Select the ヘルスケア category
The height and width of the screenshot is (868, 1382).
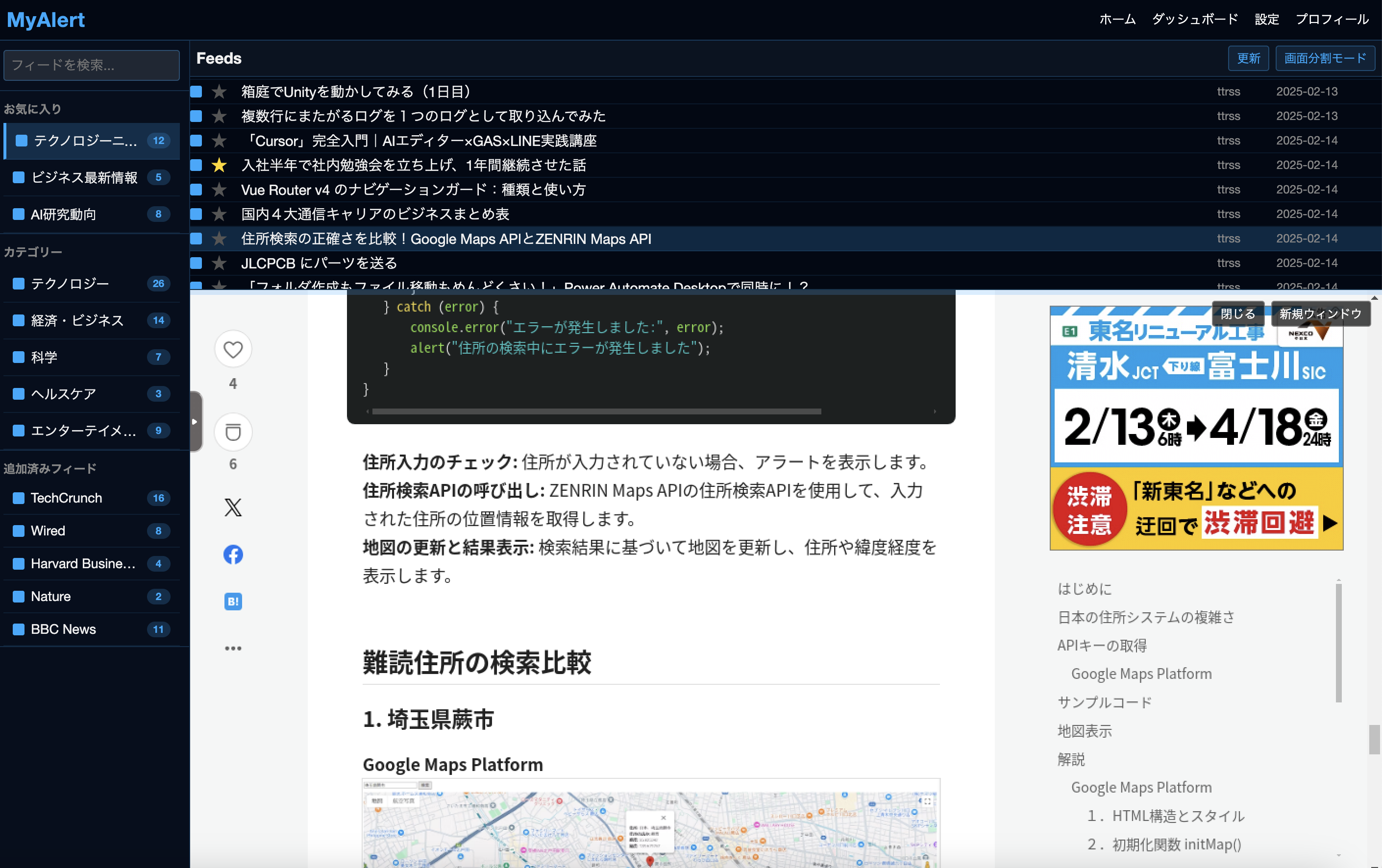point(92,393)
